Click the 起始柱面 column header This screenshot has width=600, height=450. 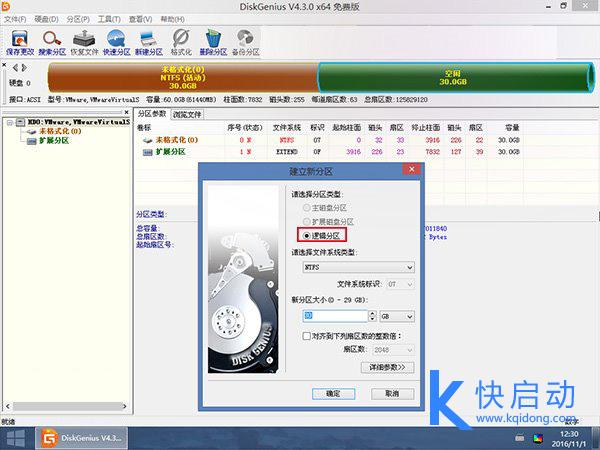[x=346, y=127]
